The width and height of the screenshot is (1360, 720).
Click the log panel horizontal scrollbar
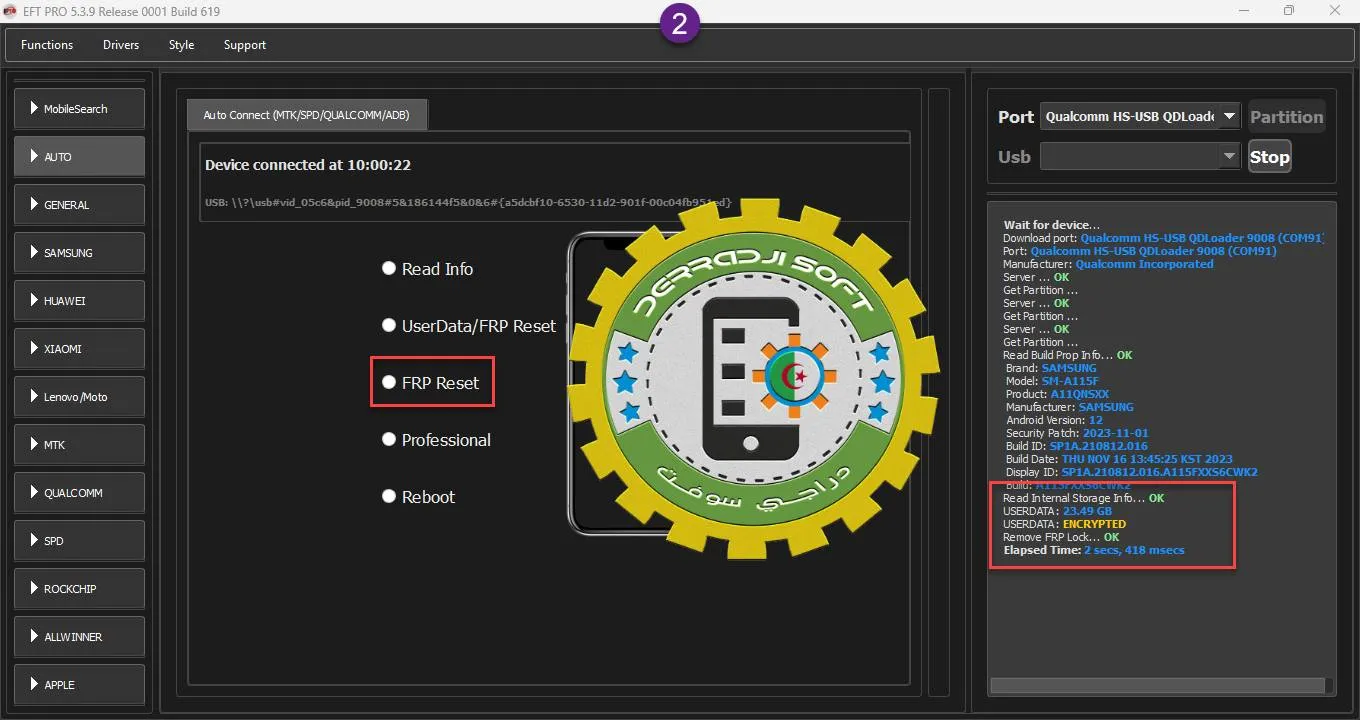pos(1157,686)
